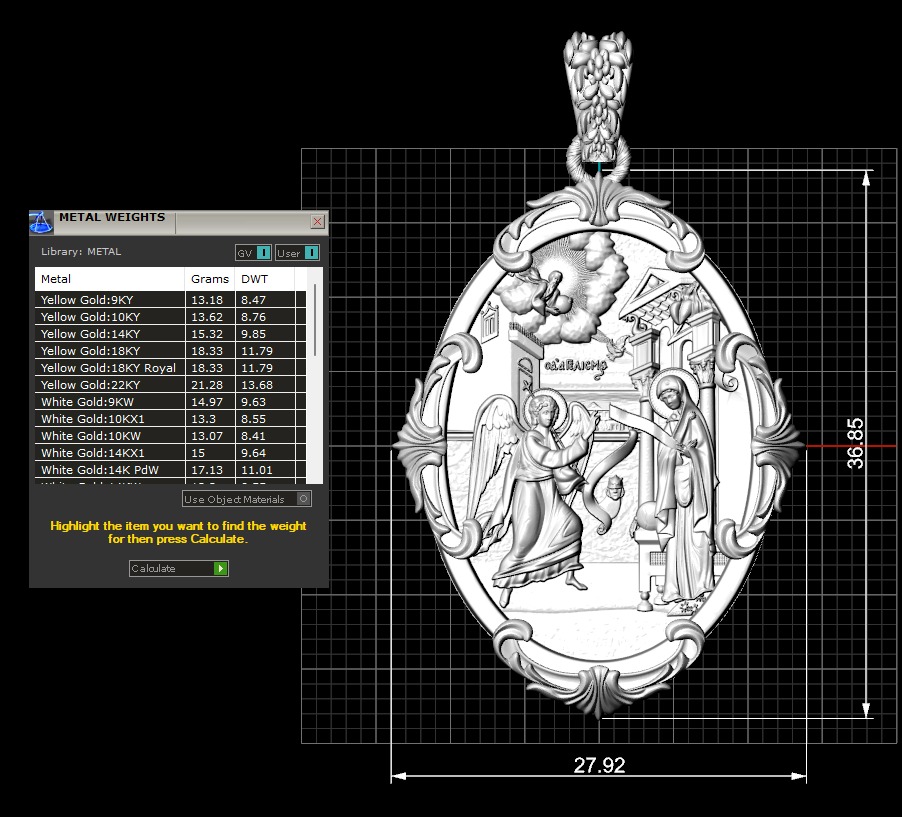
Task: Close the Metal Weights panel
Action: click(x=318, y=222)
